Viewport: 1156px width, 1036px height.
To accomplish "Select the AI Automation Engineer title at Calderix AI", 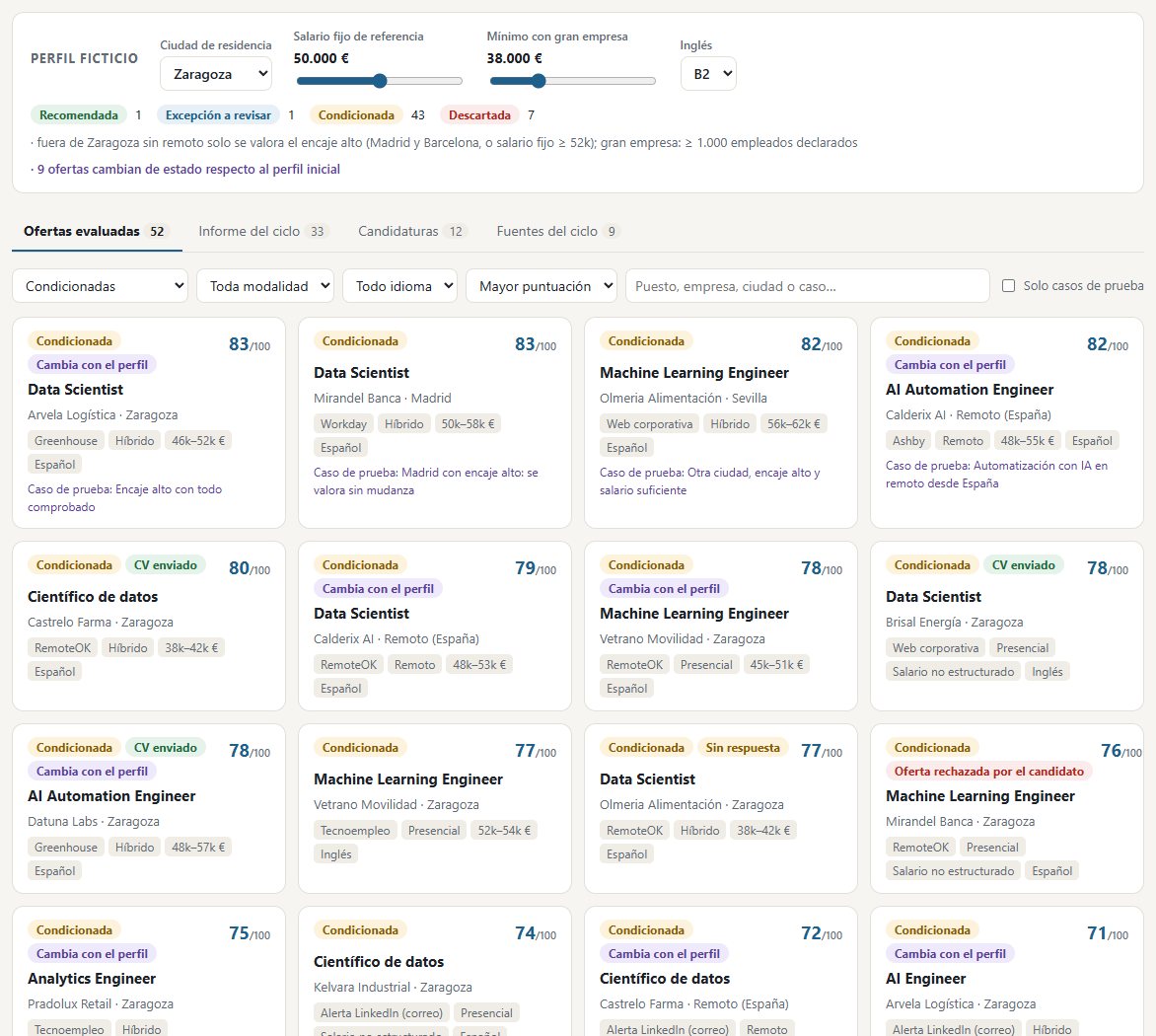I will (970, 390).
